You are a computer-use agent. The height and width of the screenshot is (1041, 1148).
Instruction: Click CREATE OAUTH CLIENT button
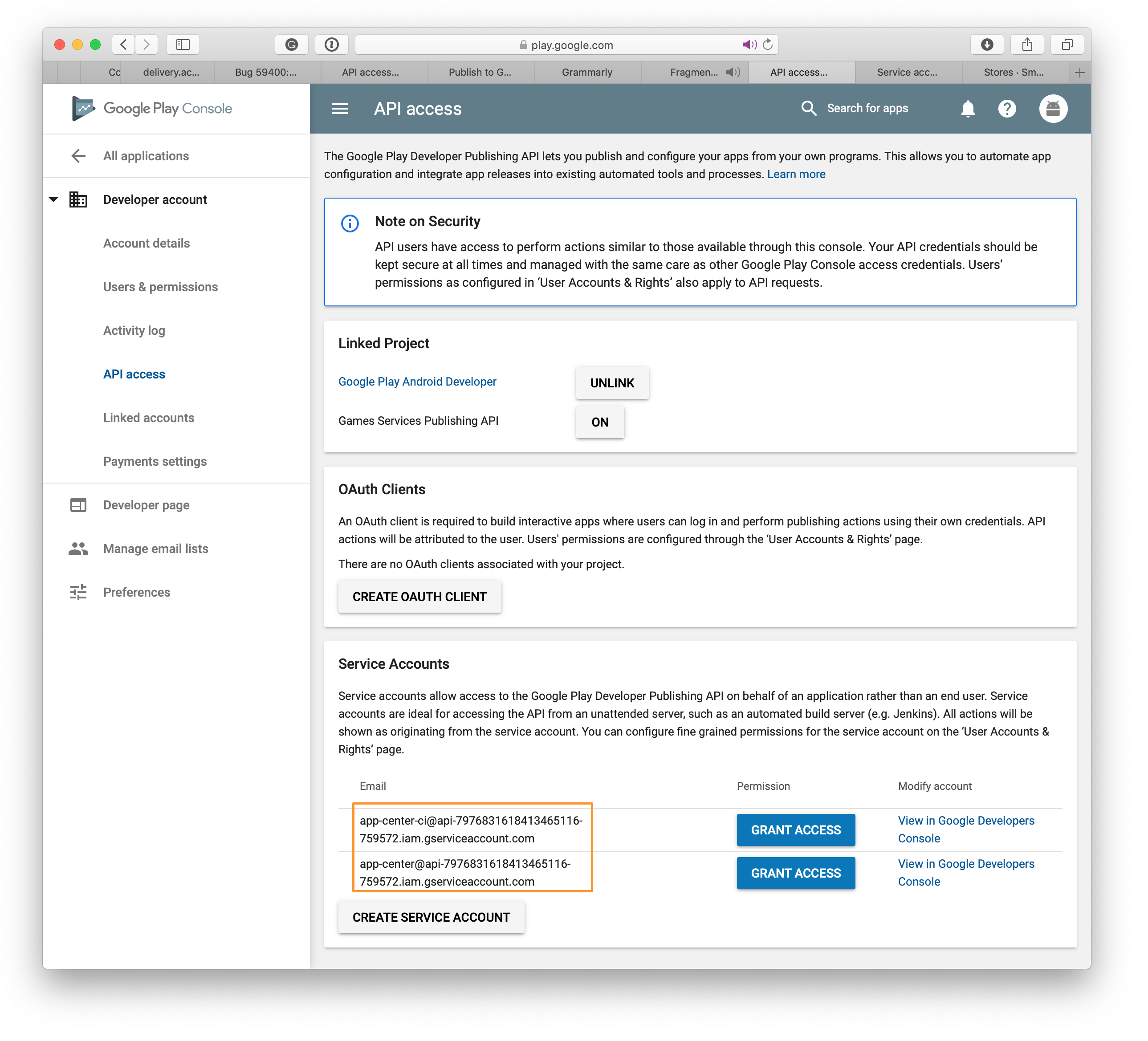419,597
